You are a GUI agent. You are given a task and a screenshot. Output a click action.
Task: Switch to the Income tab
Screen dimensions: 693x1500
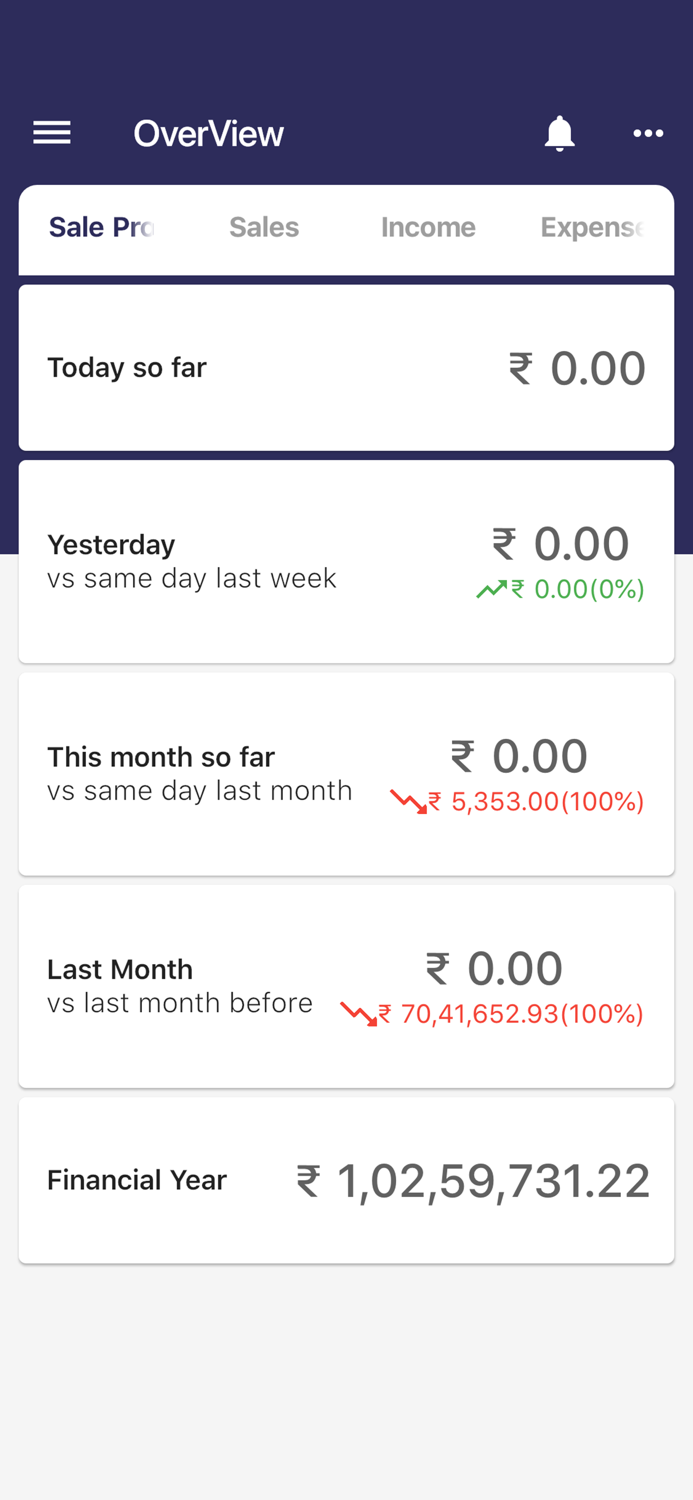[428, 227]
